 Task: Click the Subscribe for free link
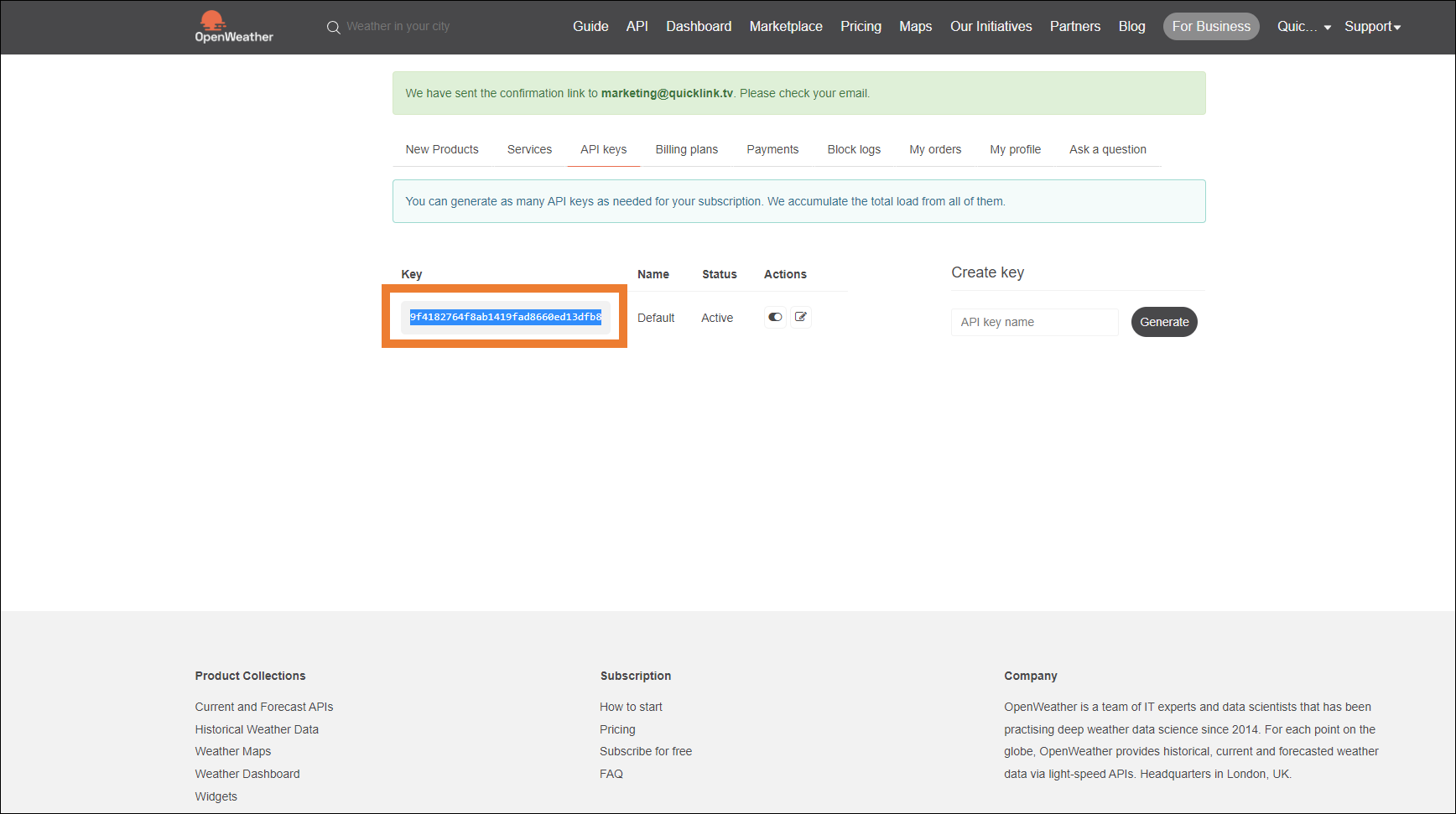point(646,751)
